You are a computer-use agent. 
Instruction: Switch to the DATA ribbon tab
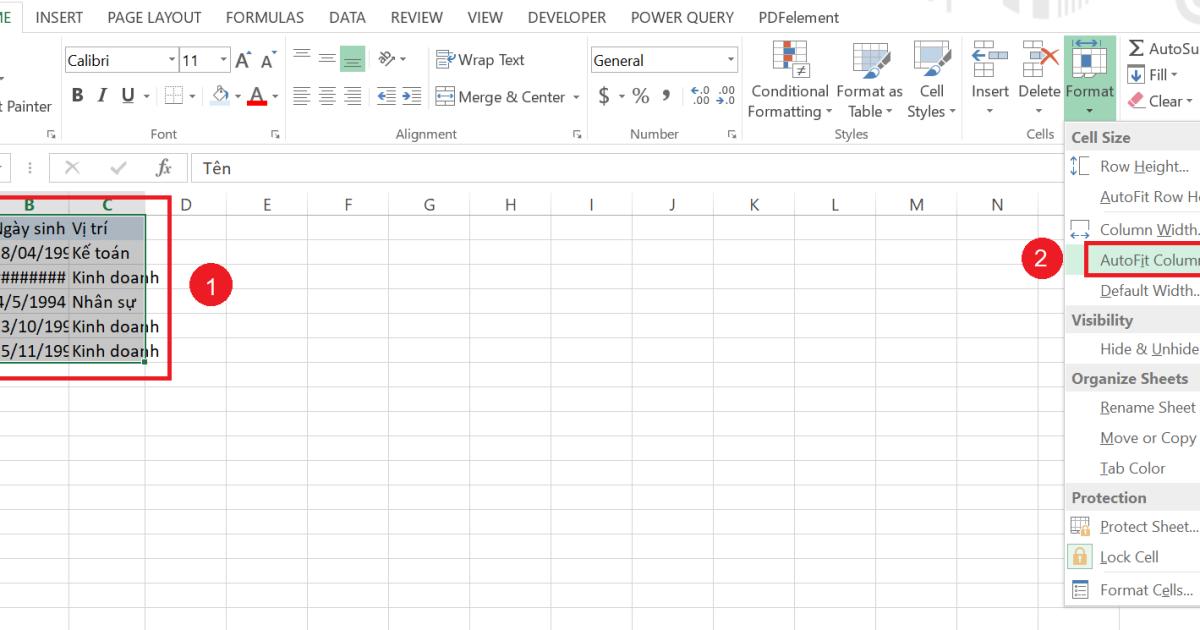tap(347, 17)
